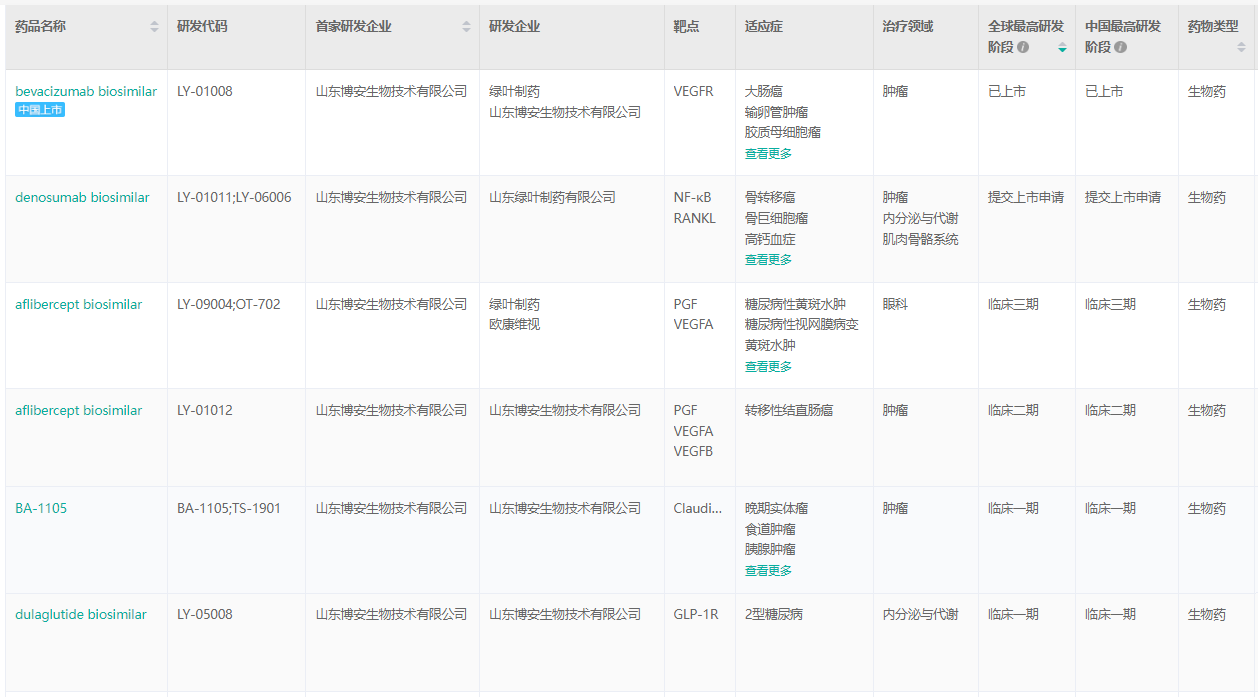The height and width of the screenshot is (697, 1258).
Task: Click 生物药 in dulaglutide biosimilar row
Action: pos(1207,614)
